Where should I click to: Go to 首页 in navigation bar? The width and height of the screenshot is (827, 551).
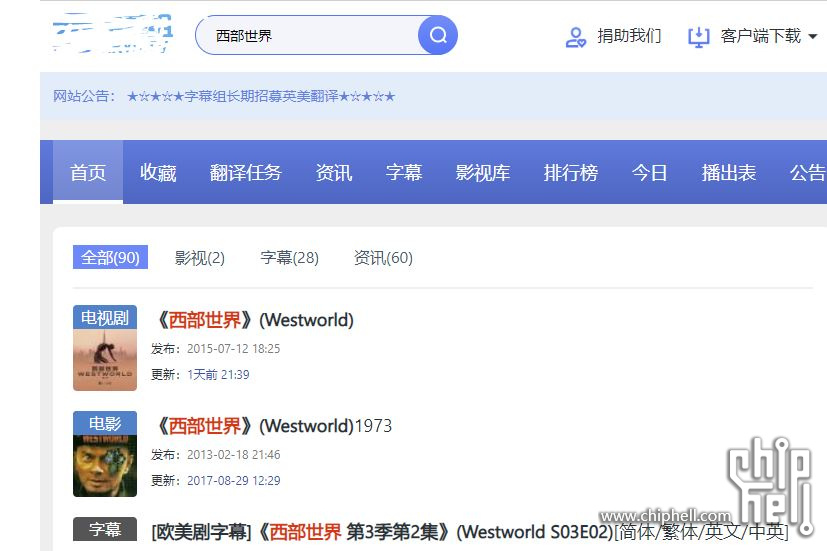(88, 172)
